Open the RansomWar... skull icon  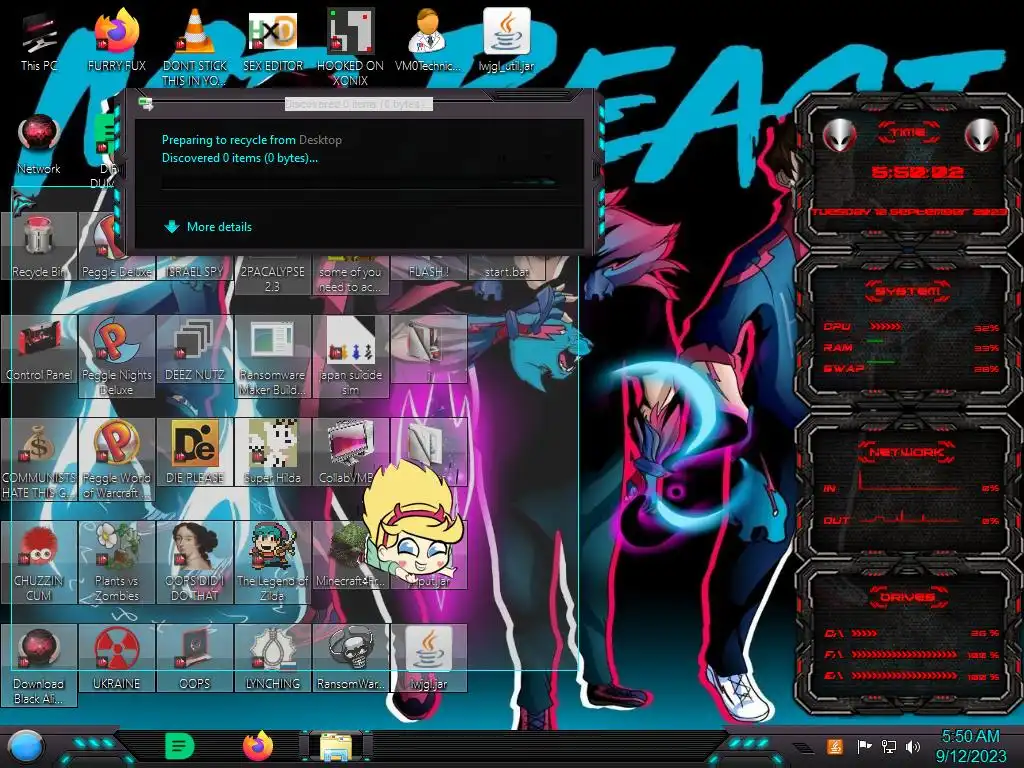click(x=350, y=658)
